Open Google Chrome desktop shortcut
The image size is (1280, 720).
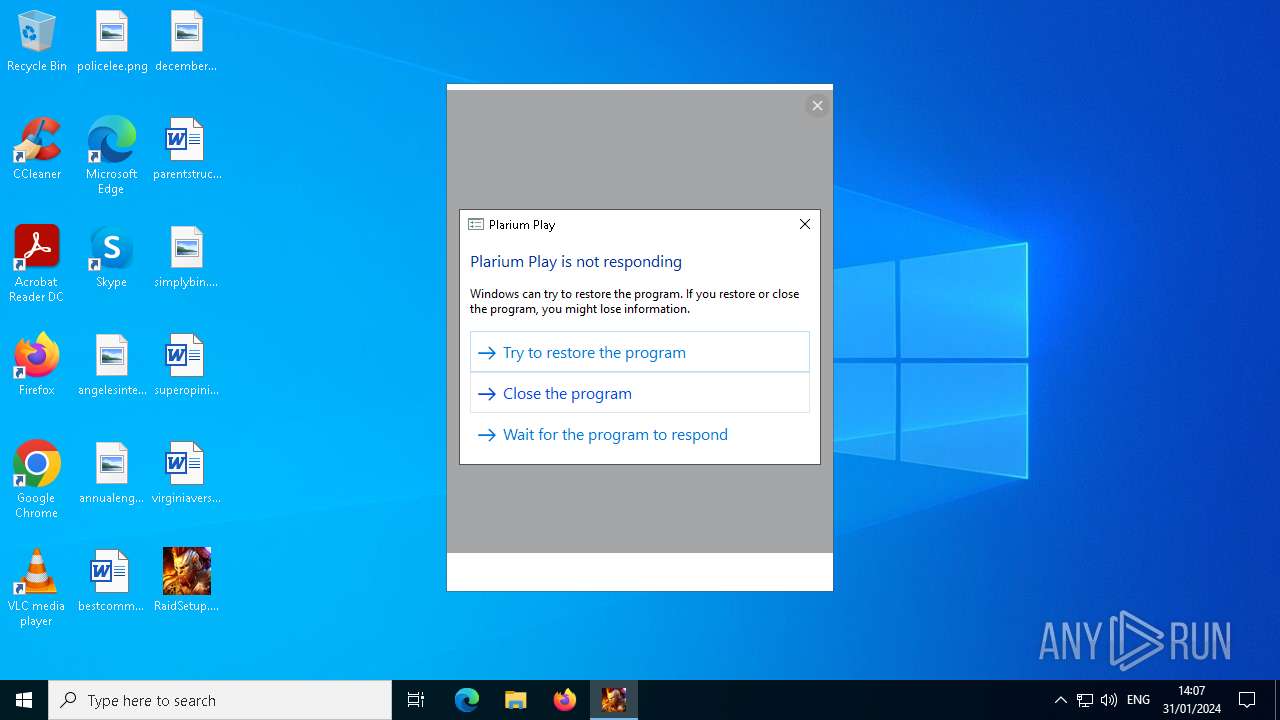pyautogui.click(x=37, y=480)
